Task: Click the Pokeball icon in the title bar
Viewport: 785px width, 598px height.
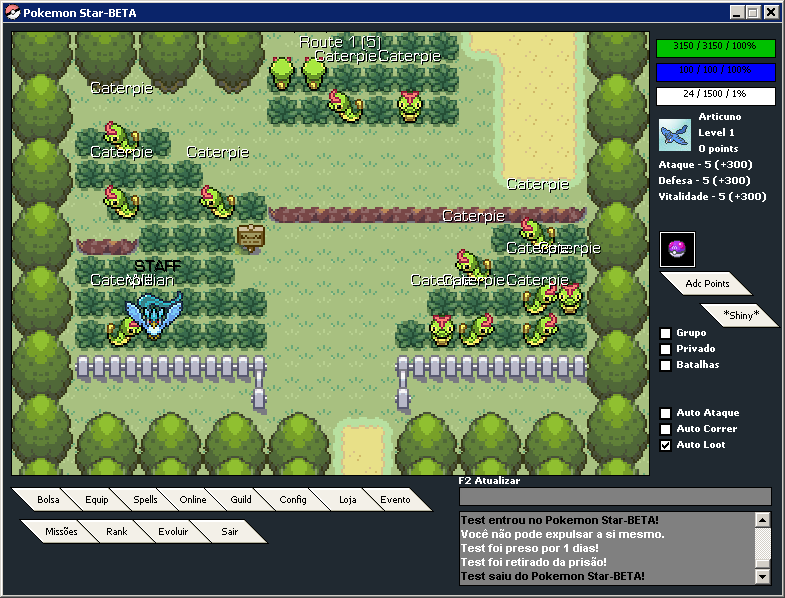Action: pyautogui.click(x=13, y=13)
